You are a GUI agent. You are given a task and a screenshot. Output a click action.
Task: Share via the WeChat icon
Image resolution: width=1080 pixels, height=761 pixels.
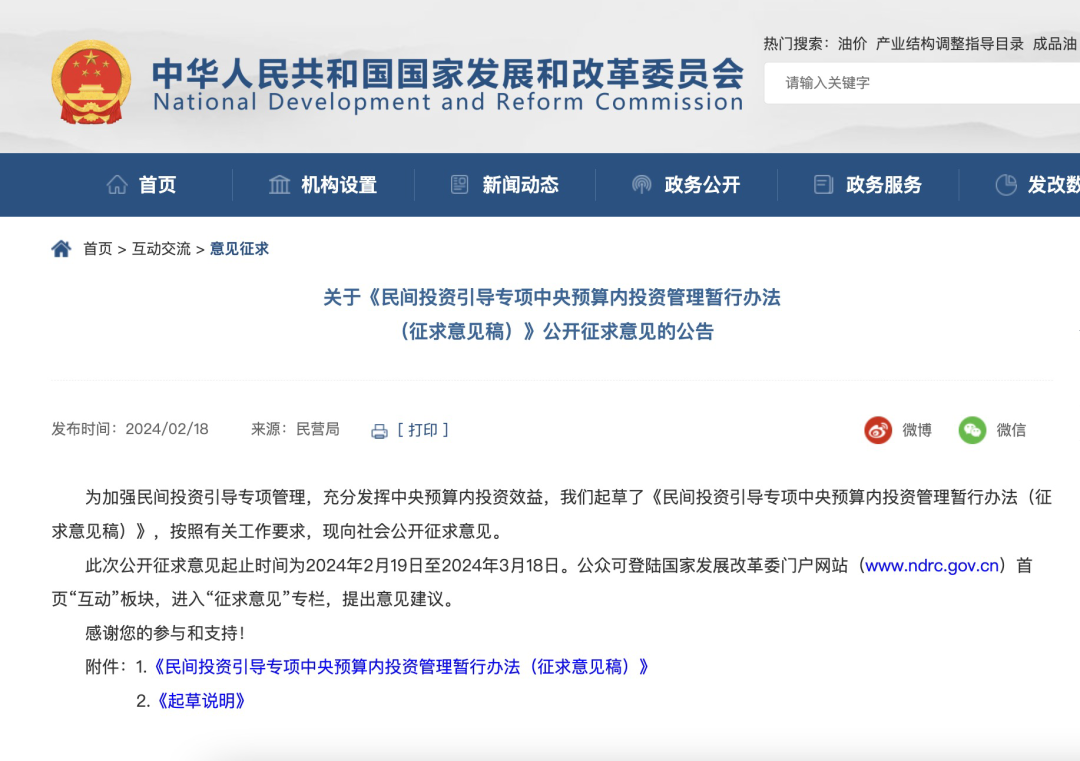972,430
